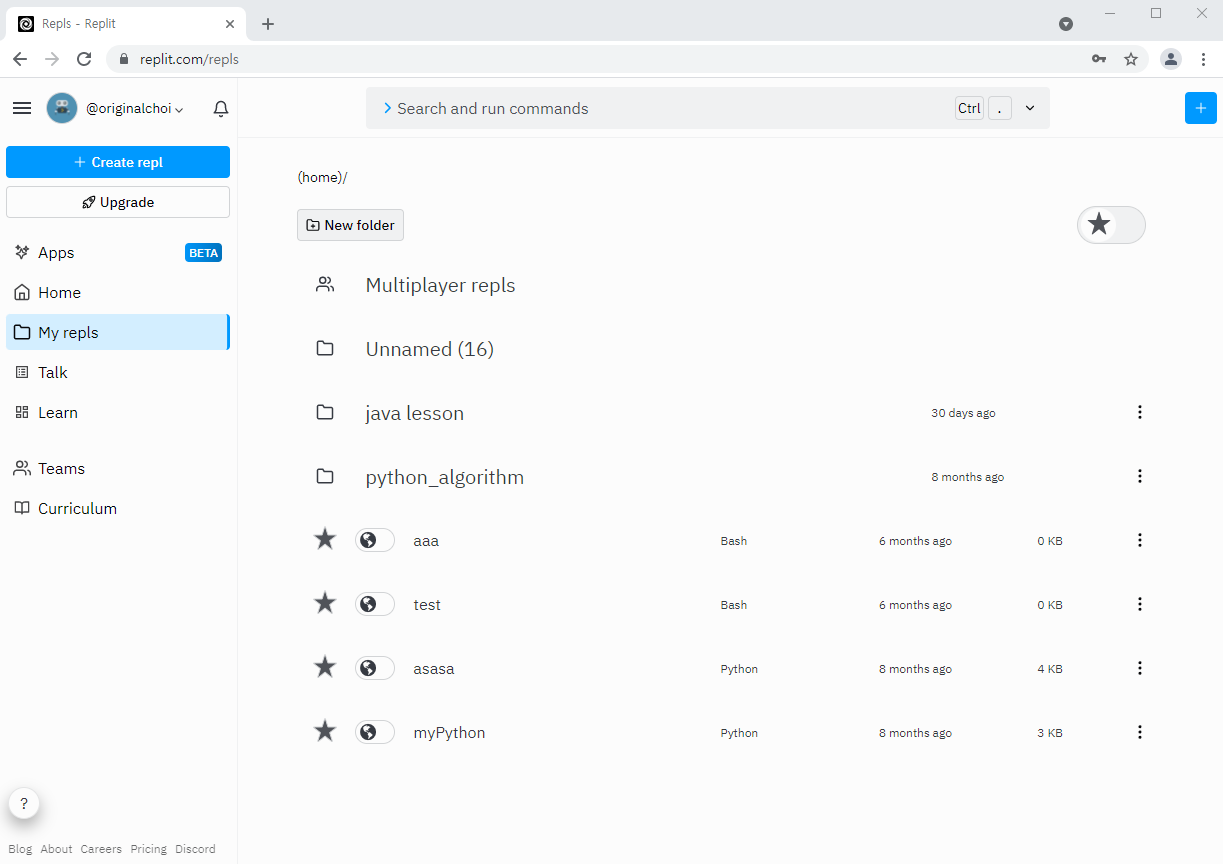Viewport: 1223px width, 864px height.
Task: Star the myPython repl
Action: point(325,732)
